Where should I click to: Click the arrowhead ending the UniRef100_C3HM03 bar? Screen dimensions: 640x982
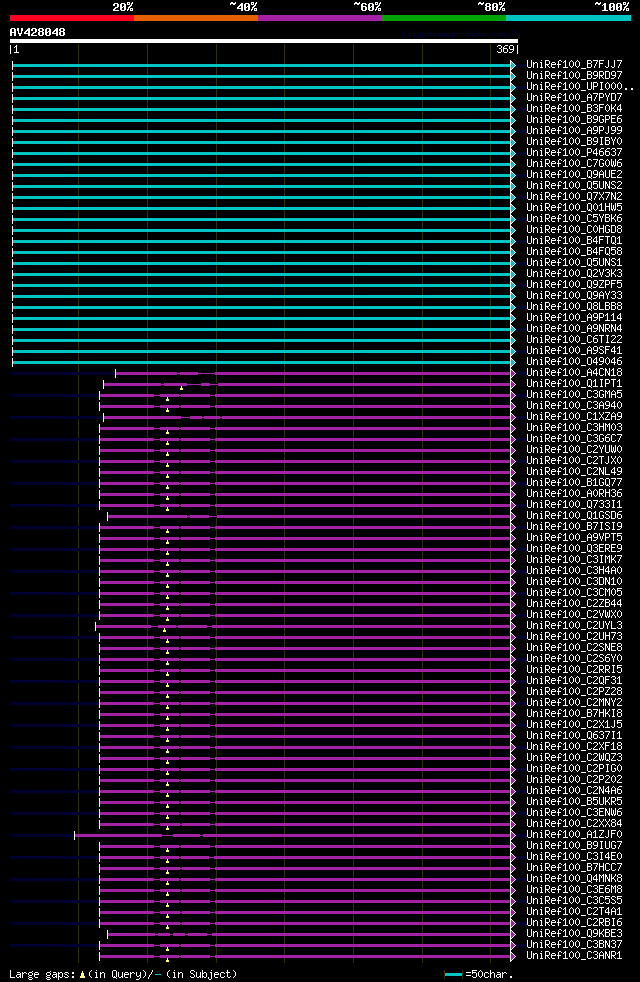514,428
